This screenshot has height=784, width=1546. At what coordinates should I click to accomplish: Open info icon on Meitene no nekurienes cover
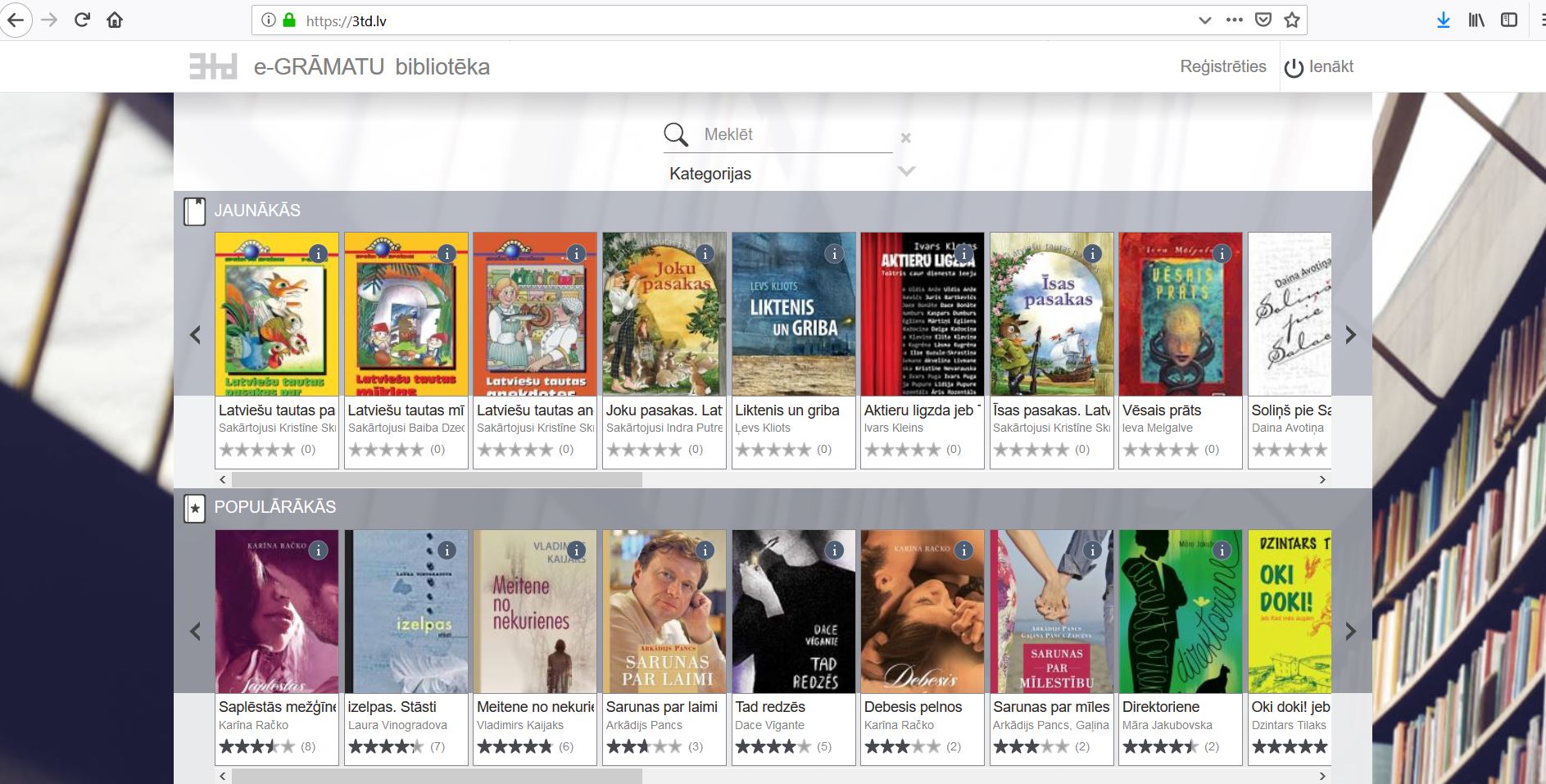coord(576,551)
